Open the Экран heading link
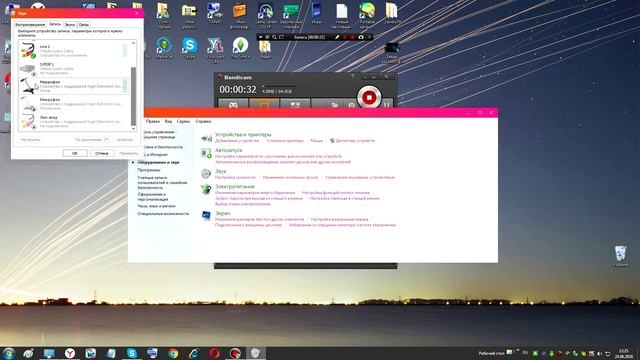The width and height of the screenshot is (640, 360). (222, 213)
